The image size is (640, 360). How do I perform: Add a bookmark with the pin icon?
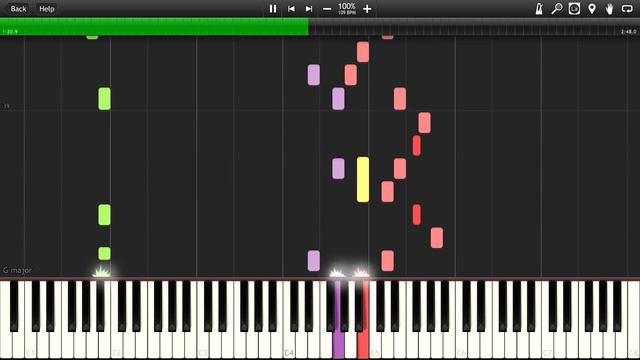pyautogui.click(x=592, y=9)
